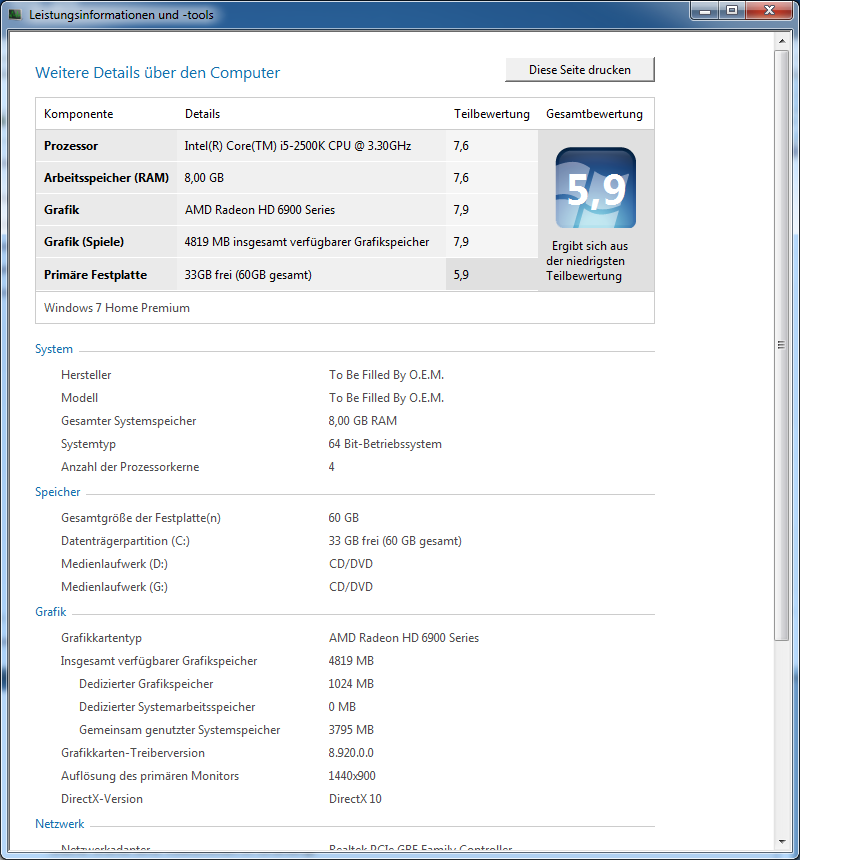Click the '3795 MB' value
The height and width of the screenshot is (860, 864).
click(351, 731)
